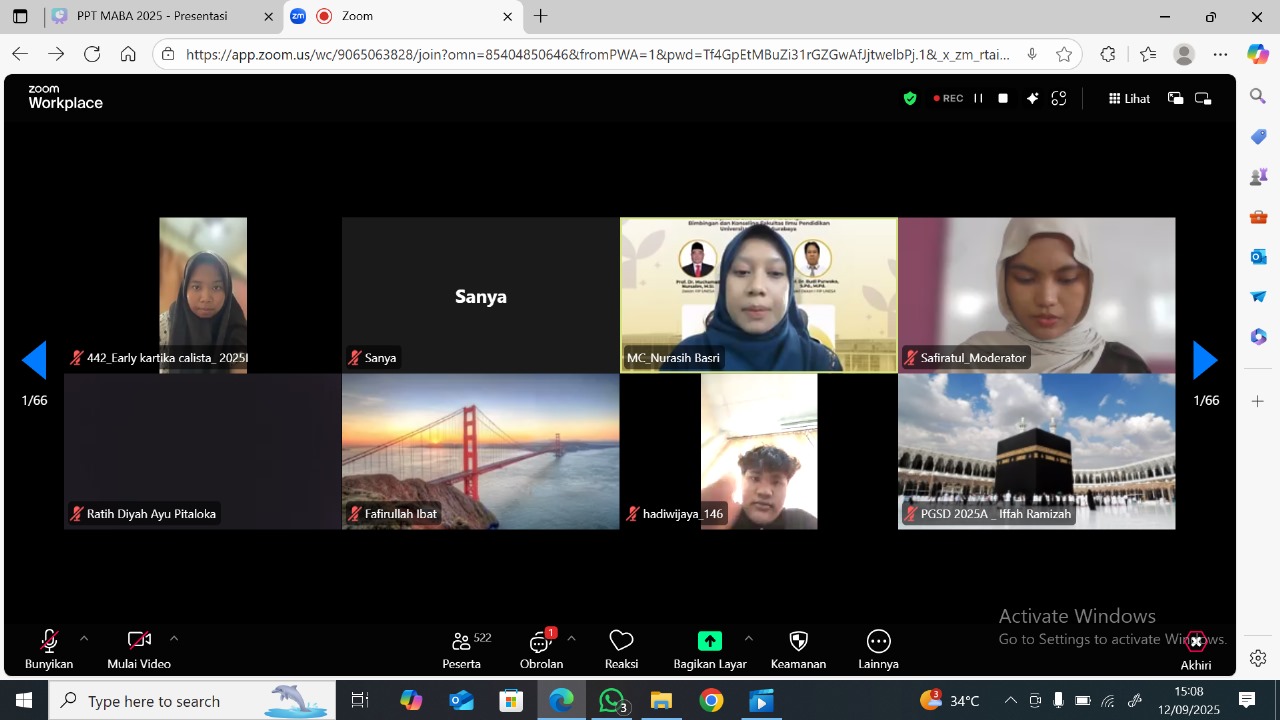Screen dimensions: 1280x720
Task: Turn on camera with Mulai Video
Action: 139,649
